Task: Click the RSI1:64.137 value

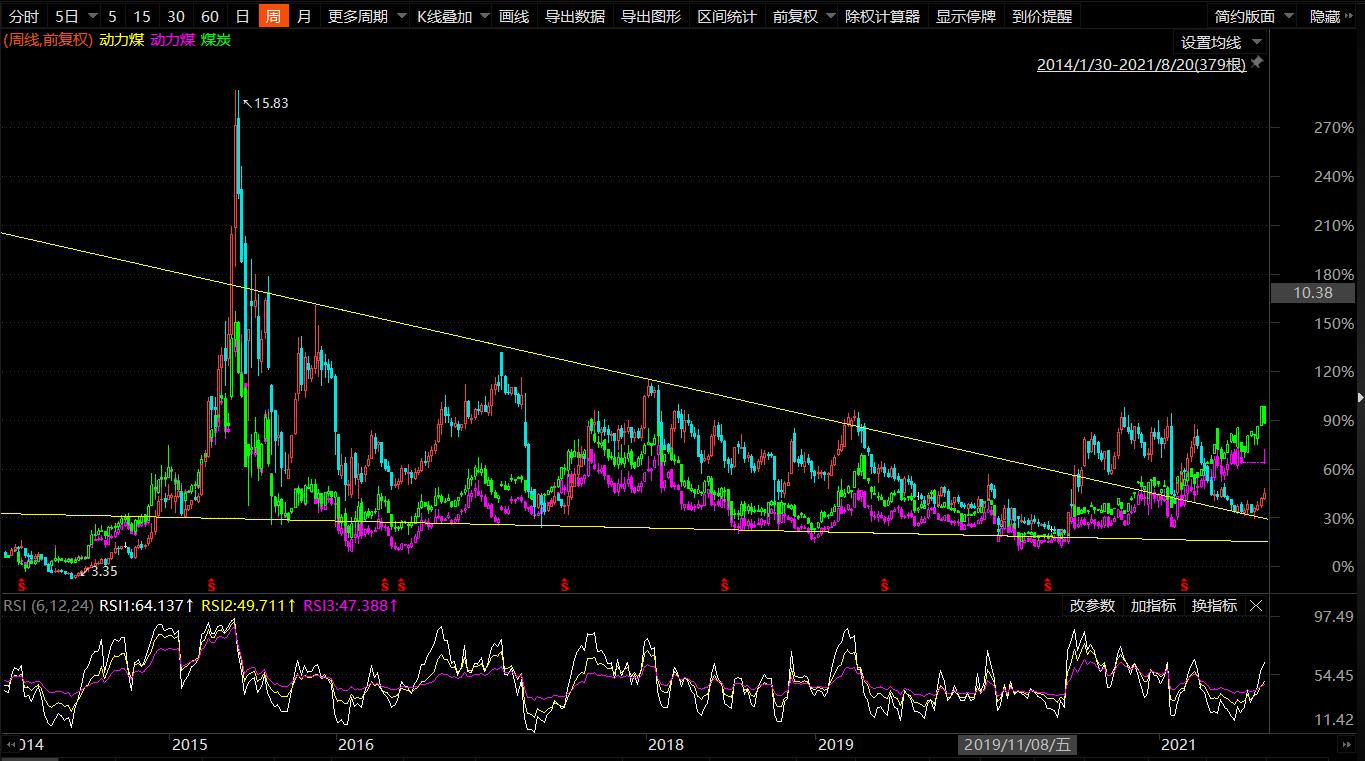Action: click(147, 606)
